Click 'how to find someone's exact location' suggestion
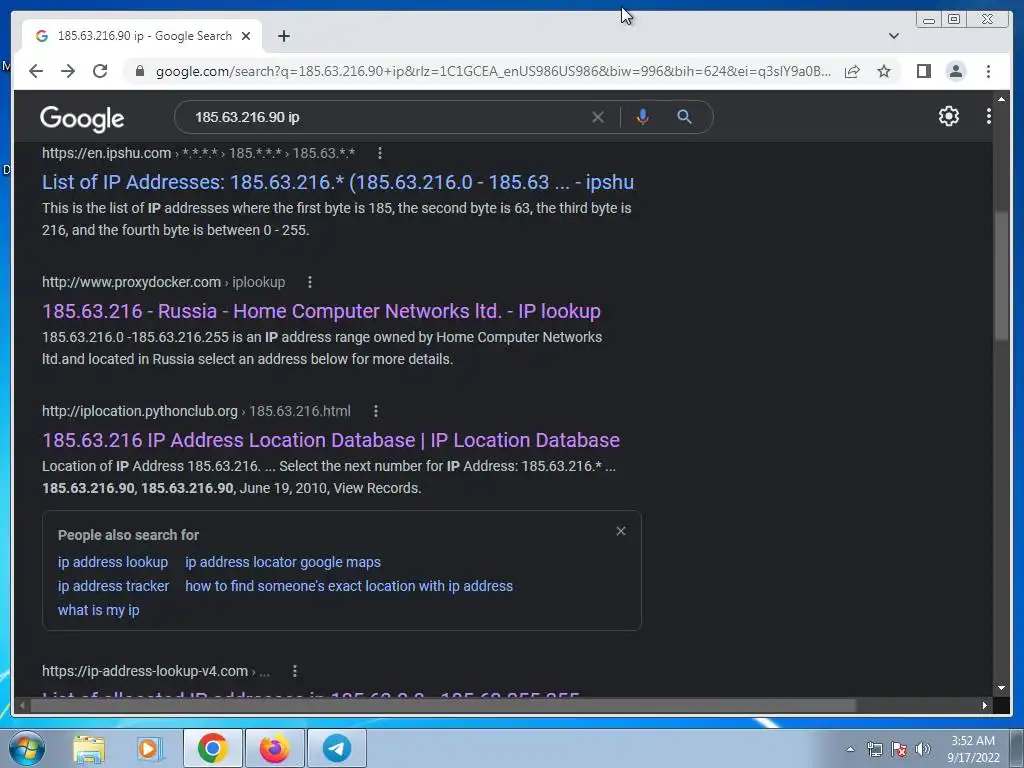Viewport: 1024px width, 768px height. tap(349, 586)
